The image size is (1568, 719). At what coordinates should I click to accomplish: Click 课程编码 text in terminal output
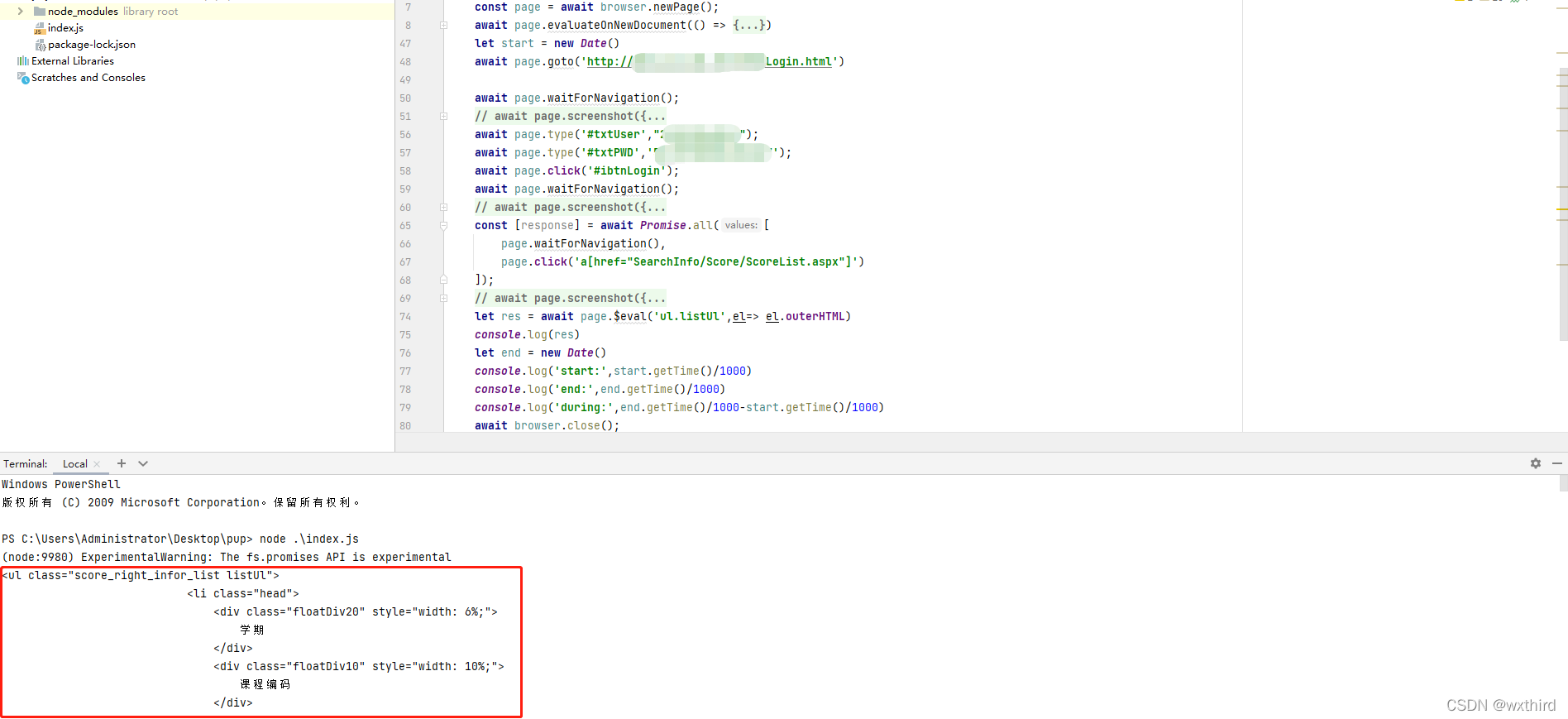coord(265,685)
